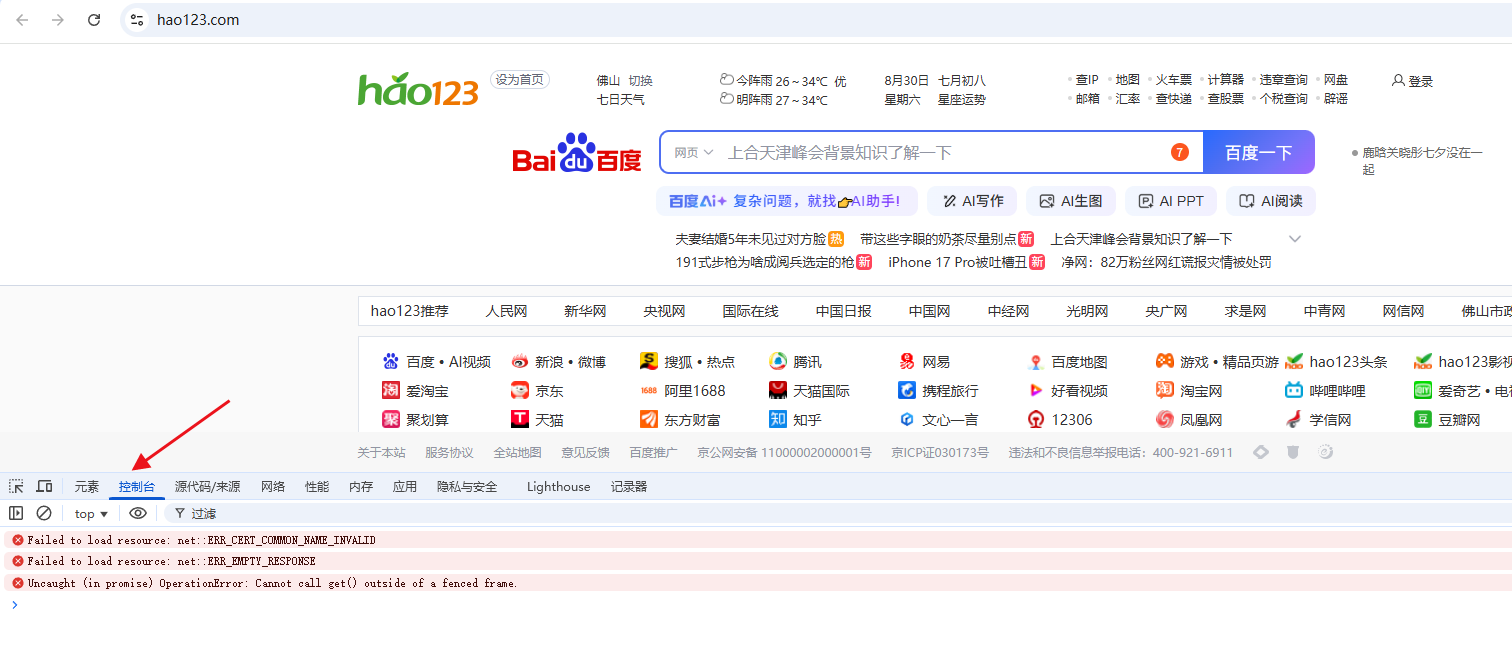
Task: Open 爱淘宝 site icon
Action: click(390, 390)
